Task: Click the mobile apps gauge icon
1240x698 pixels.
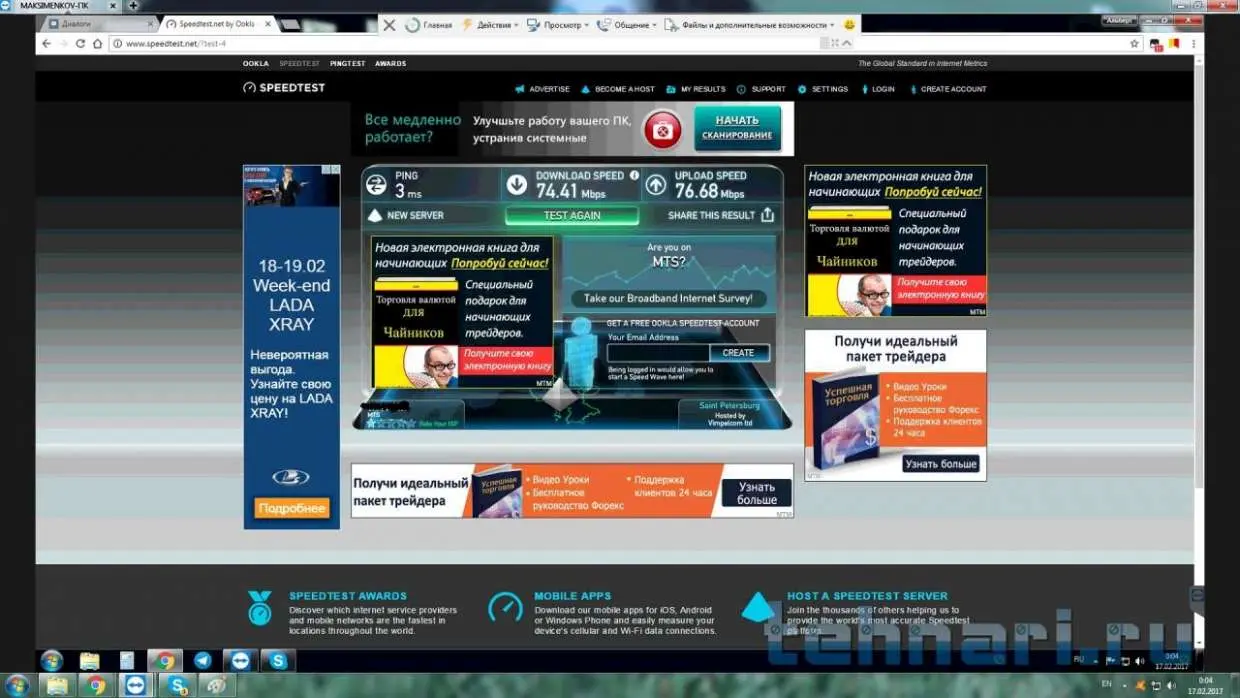Action: 505,607
